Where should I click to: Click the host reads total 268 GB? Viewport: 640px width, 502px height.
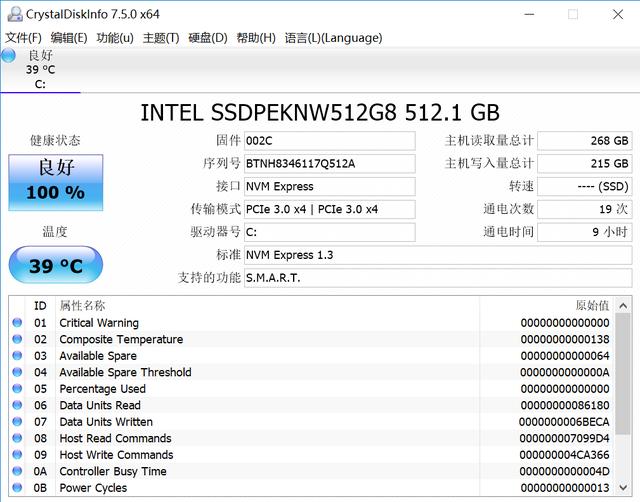[584, 141]
